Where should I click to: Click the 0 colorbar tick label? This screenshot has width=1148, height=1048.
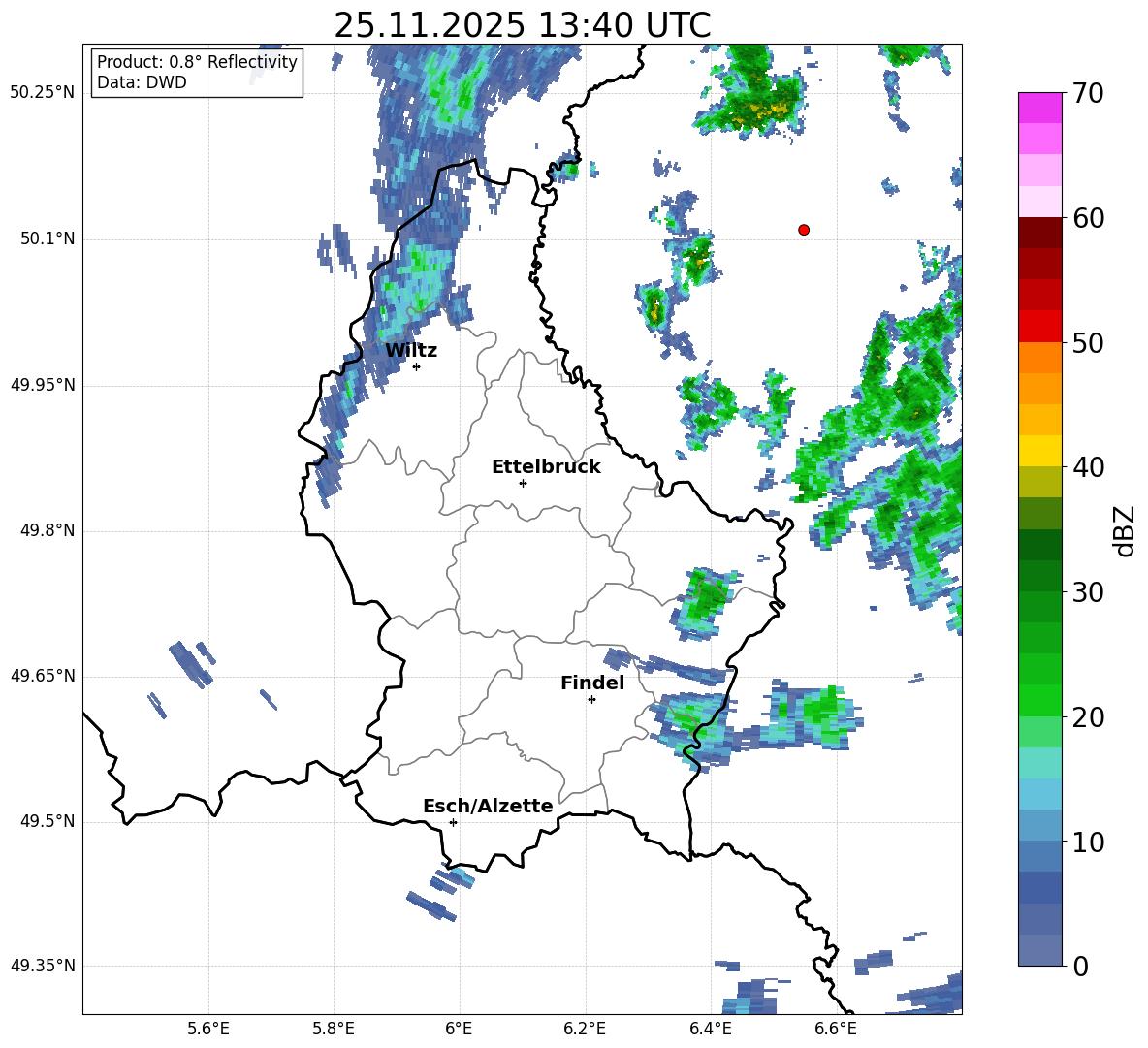1080,966
